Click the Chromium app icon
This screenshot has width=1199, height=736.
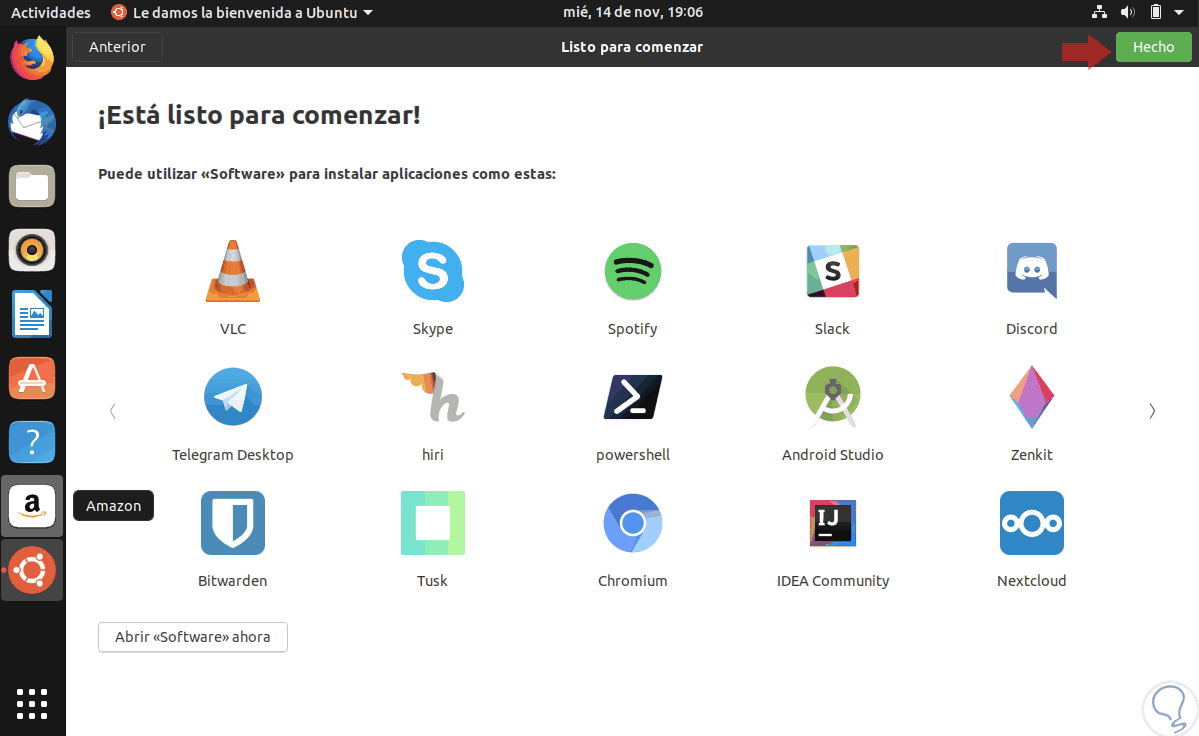tap(632, 523)
